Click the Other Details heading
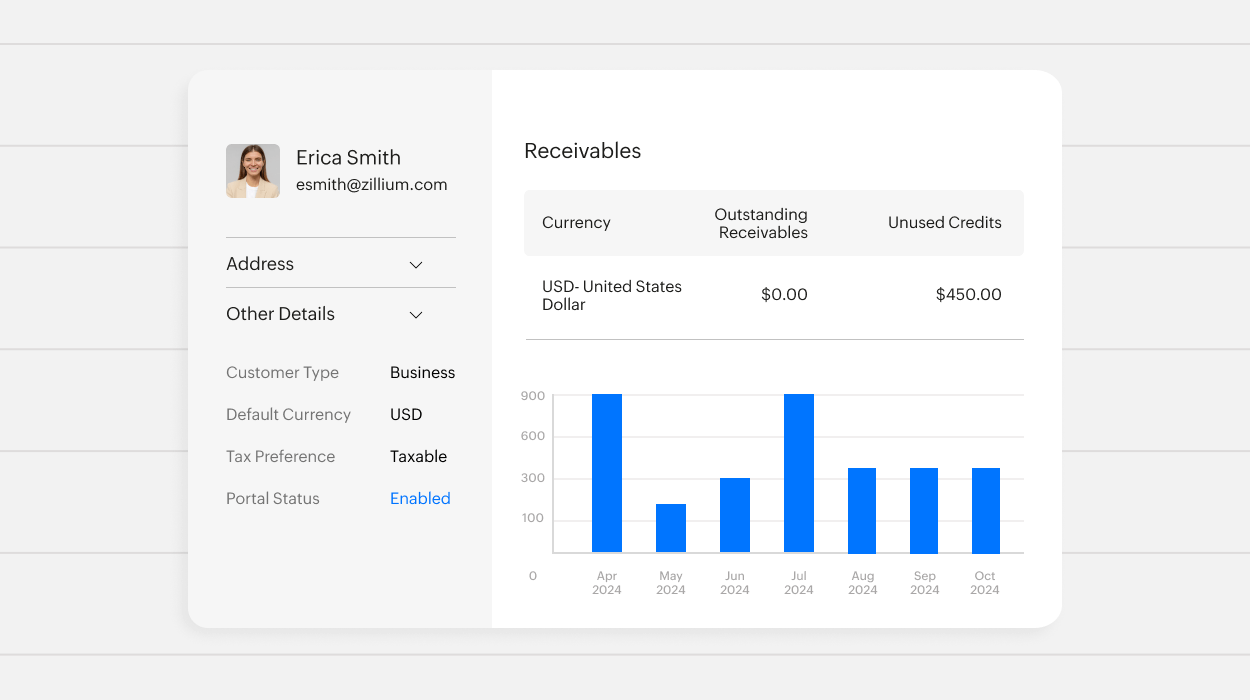The width and height of the screenshot is (1250, 700). (280, 314)
